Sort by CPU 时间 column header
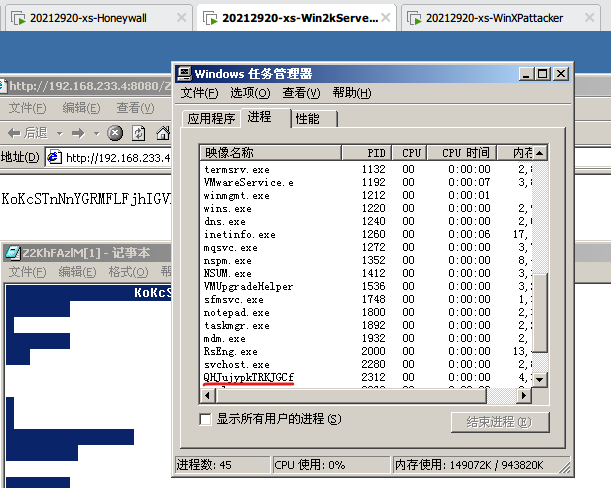The height and width of the screenshot is (488, 611). 462,153
